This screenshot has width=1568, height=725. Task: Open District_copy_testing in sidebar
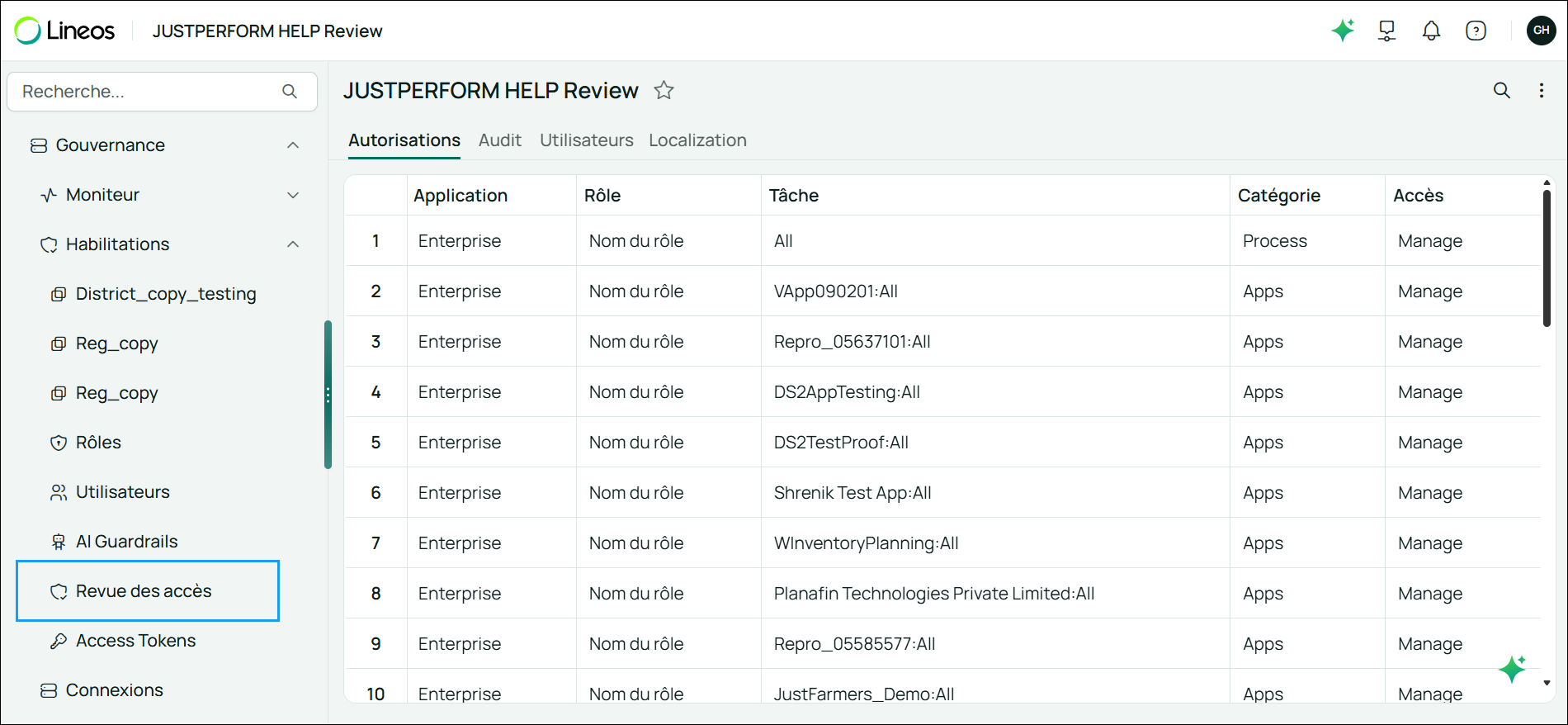pyautogui.click(x=166, y=294)
